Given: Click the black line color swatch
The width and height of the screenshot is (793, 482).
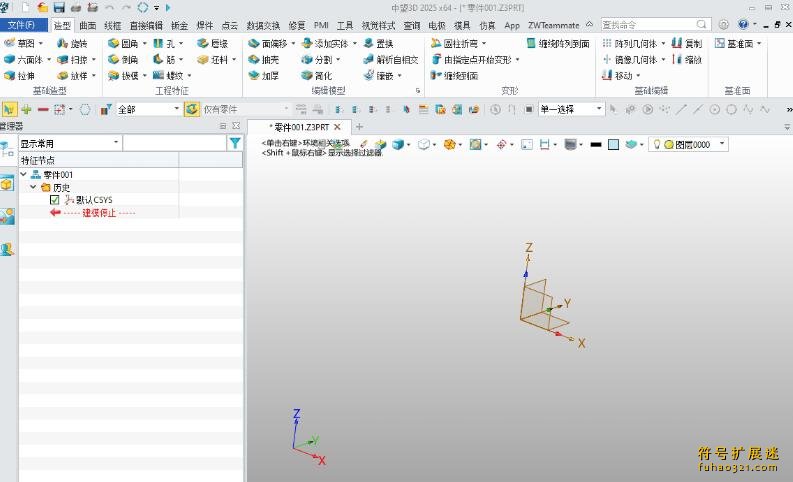Looking at the screenshot, I should point(596,145).
